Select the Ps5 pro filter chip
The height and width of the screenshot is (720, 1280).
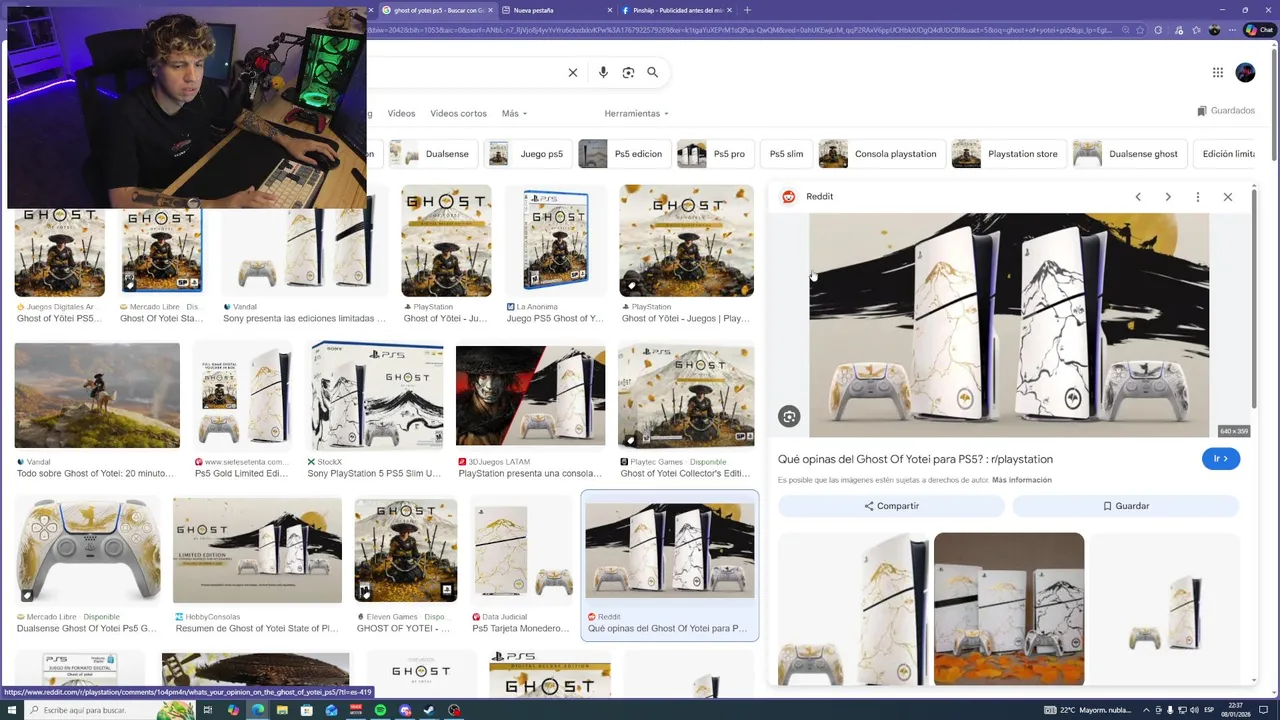click(x=714, y=154)
